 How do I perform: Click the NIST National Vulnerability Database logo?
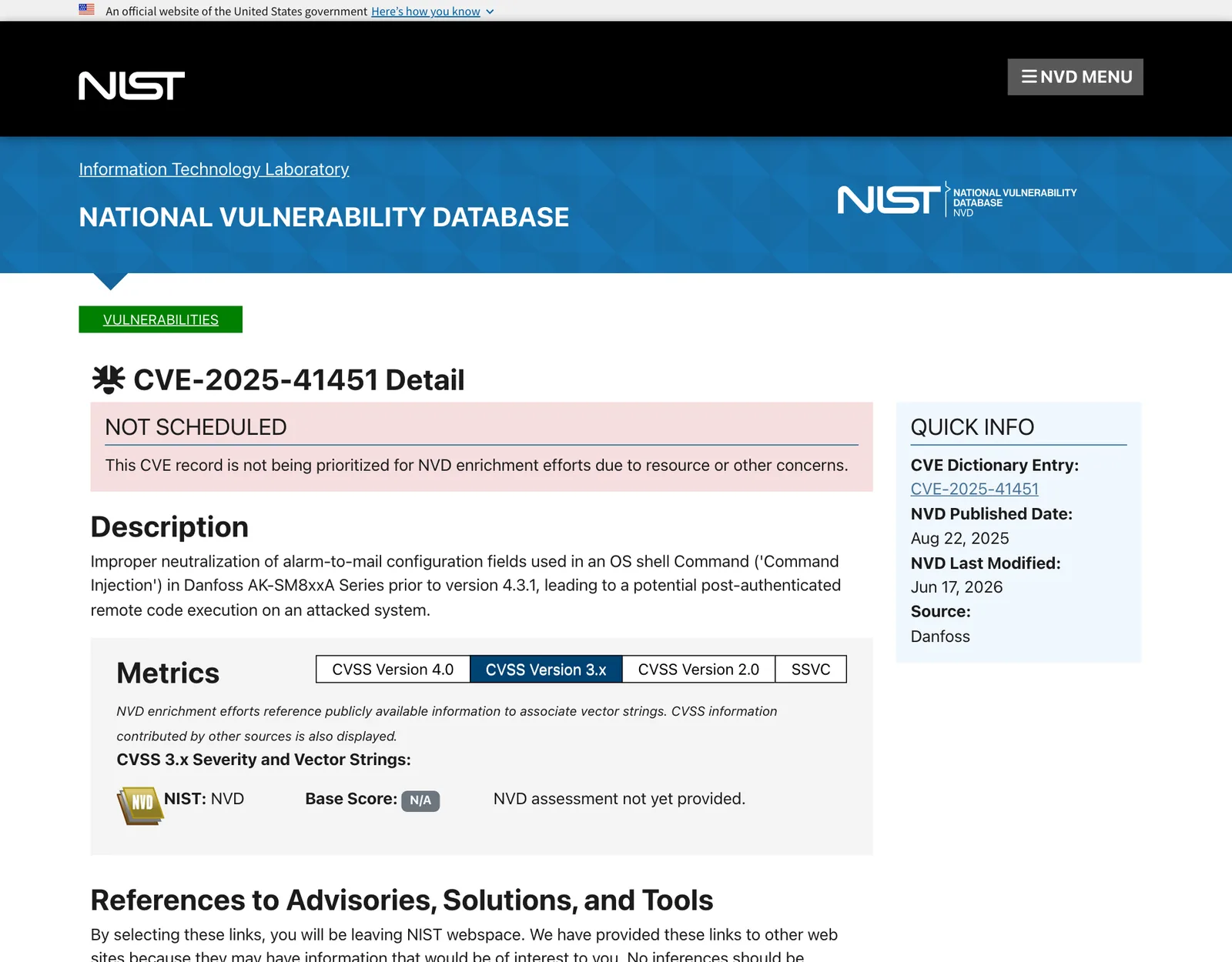(957, 200)
